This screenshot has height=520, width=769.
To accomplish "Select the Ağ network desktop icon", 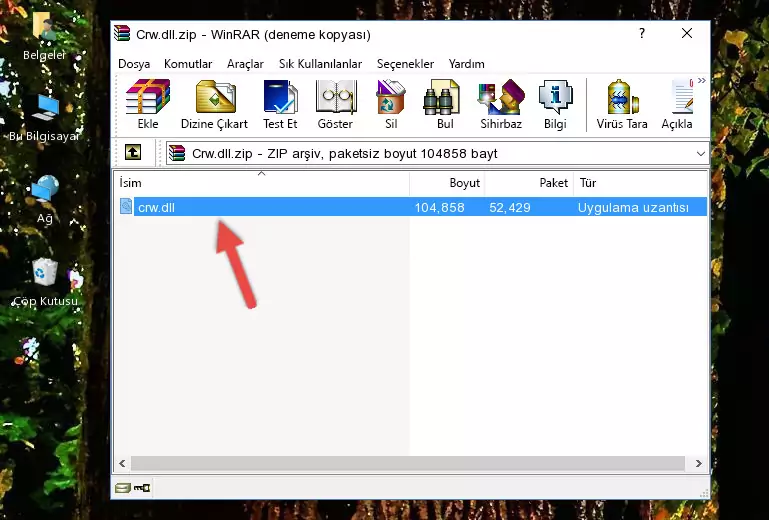I will tap(44, 199).
